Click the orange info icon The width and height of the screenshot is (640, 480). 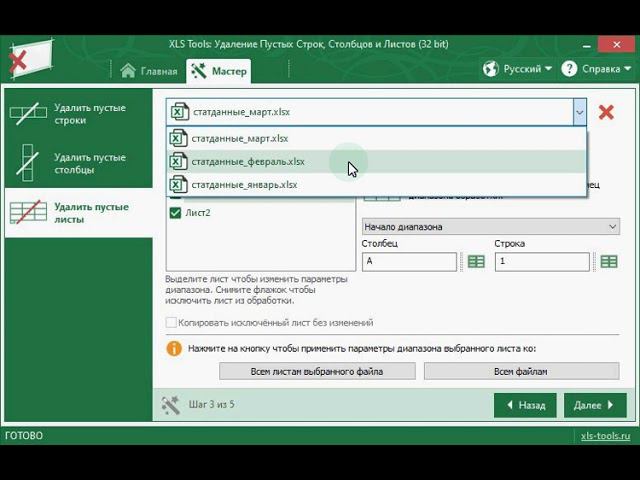coord(174,349)
